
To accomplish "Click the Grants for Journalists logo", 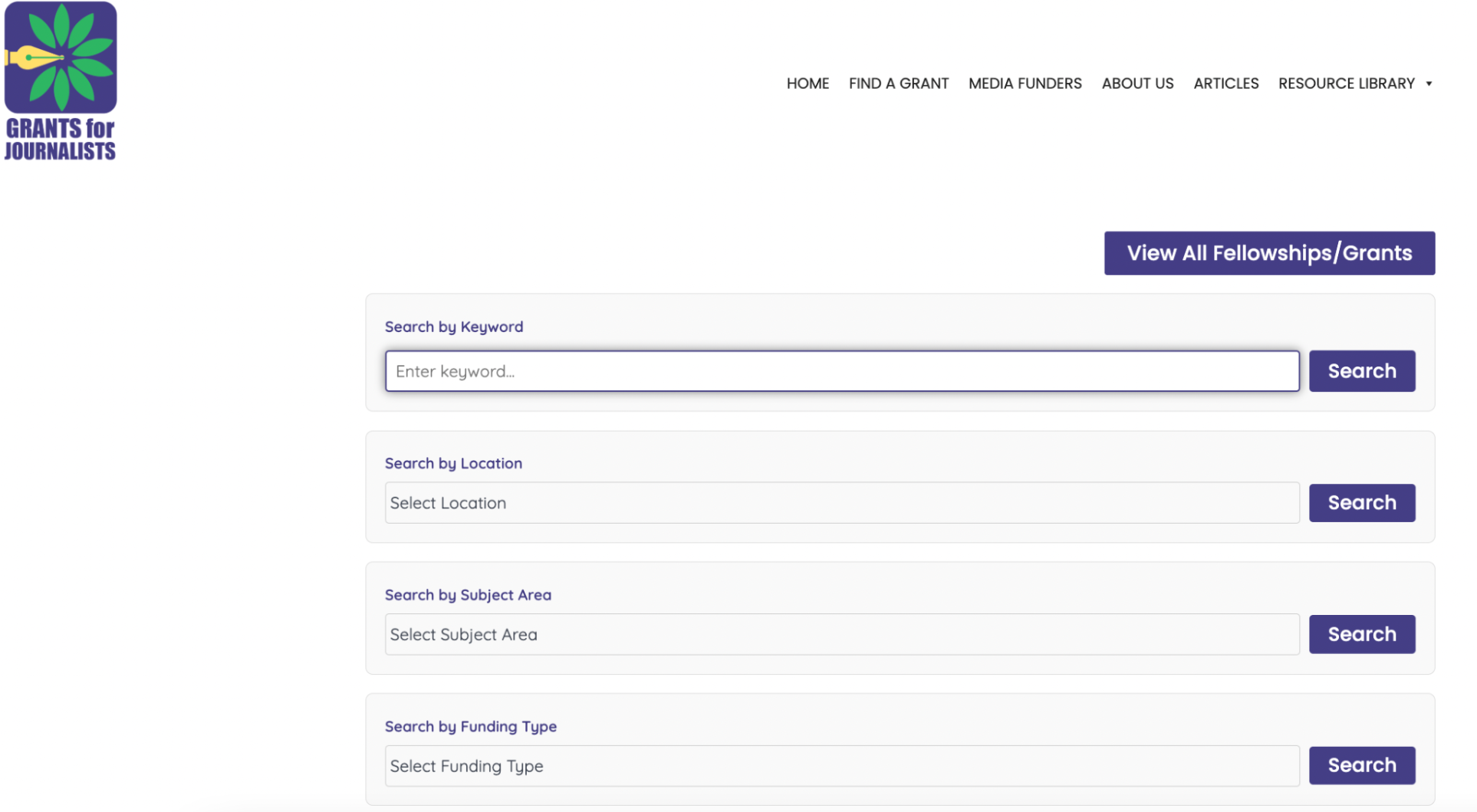I will pyautogui.click(x=60, y=81).
